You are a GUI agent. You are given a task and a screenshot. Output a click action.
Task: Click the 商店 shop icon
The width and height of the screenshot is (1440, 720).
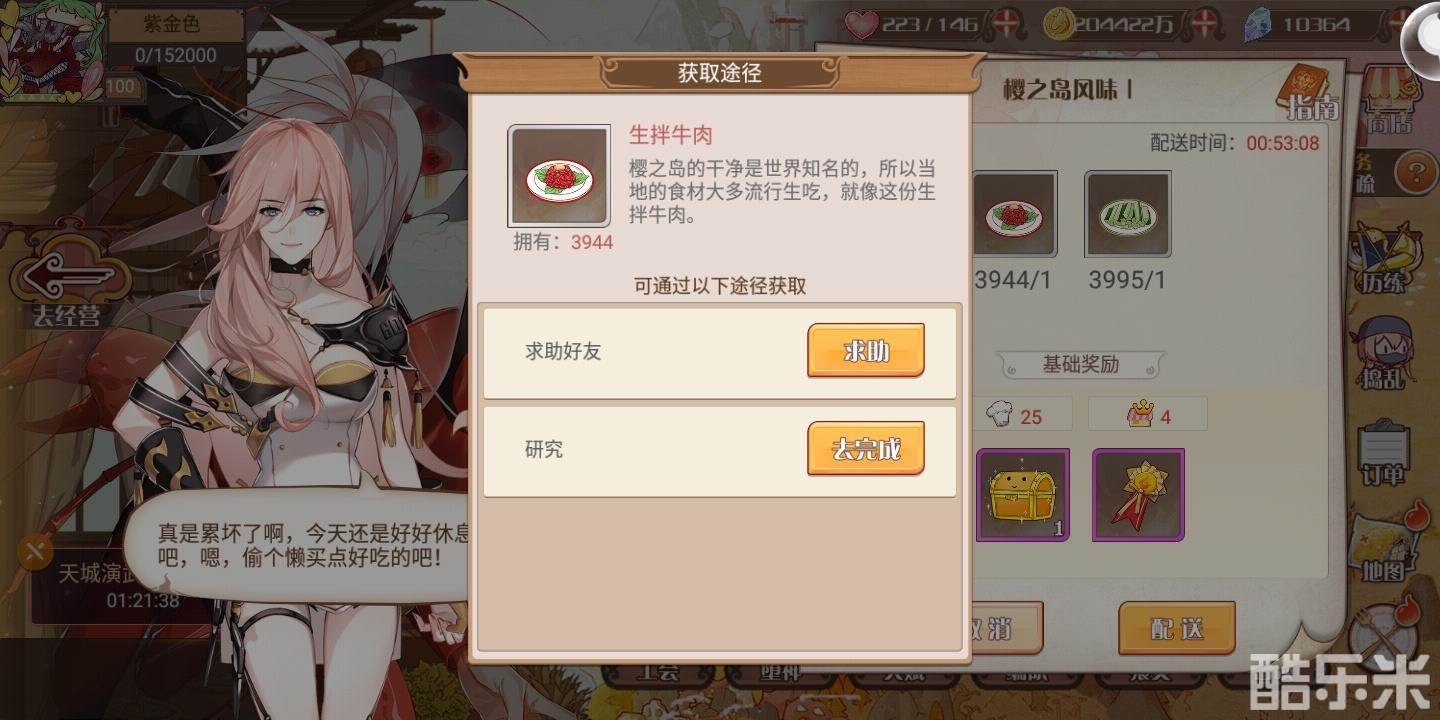click(x=1391, y=100)
